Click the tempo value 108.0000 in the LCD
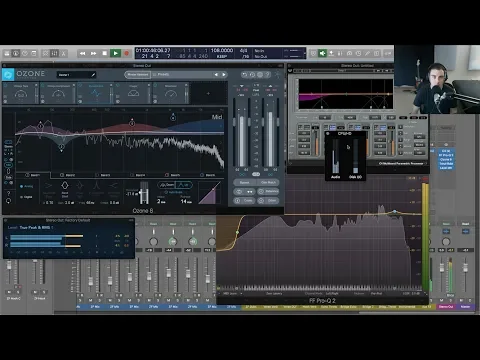Viewport: 480px width, 360px height. coord(222,50)
